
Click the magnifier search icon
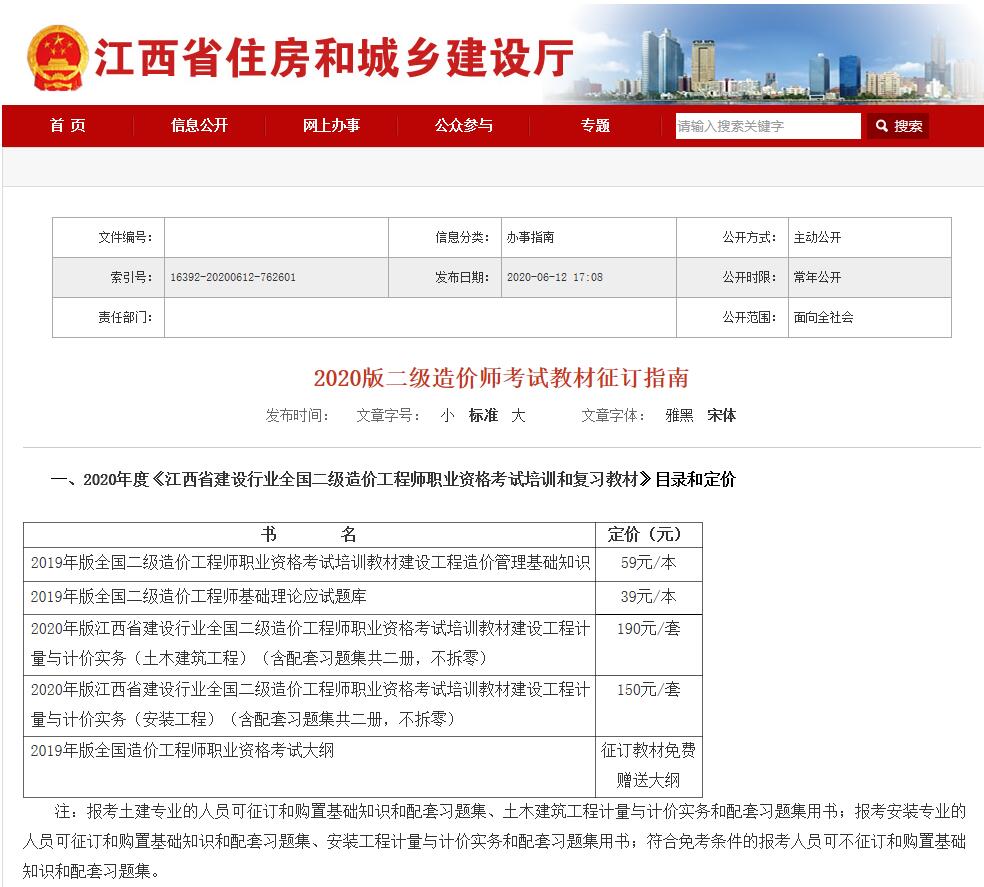click(882, 126)
